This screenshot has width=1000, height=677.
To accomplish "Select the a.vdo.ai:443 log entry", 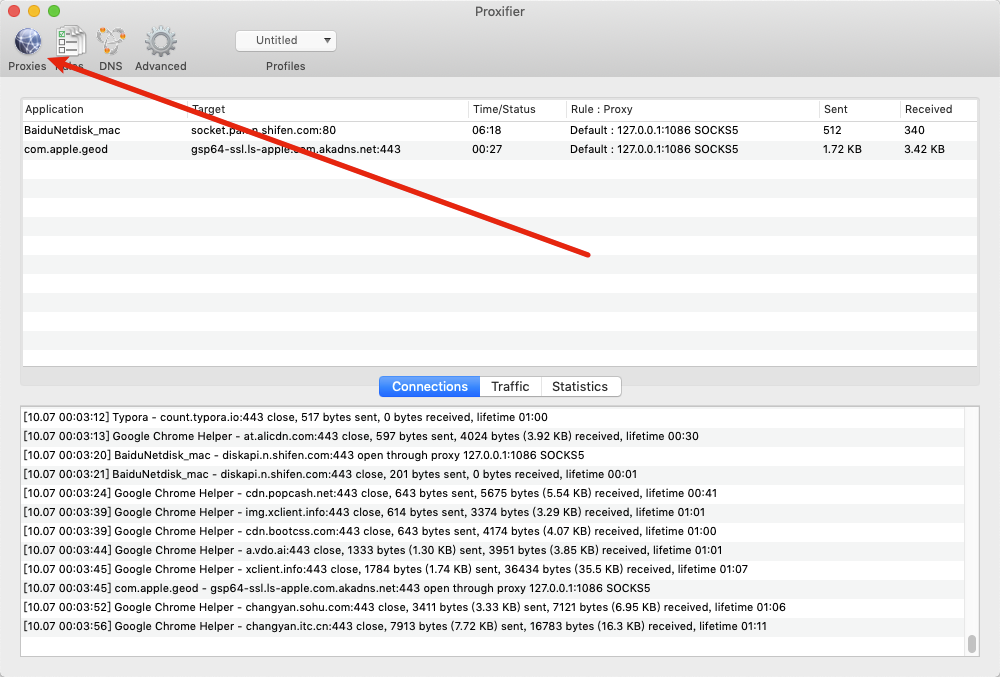I will click(492, 550).
